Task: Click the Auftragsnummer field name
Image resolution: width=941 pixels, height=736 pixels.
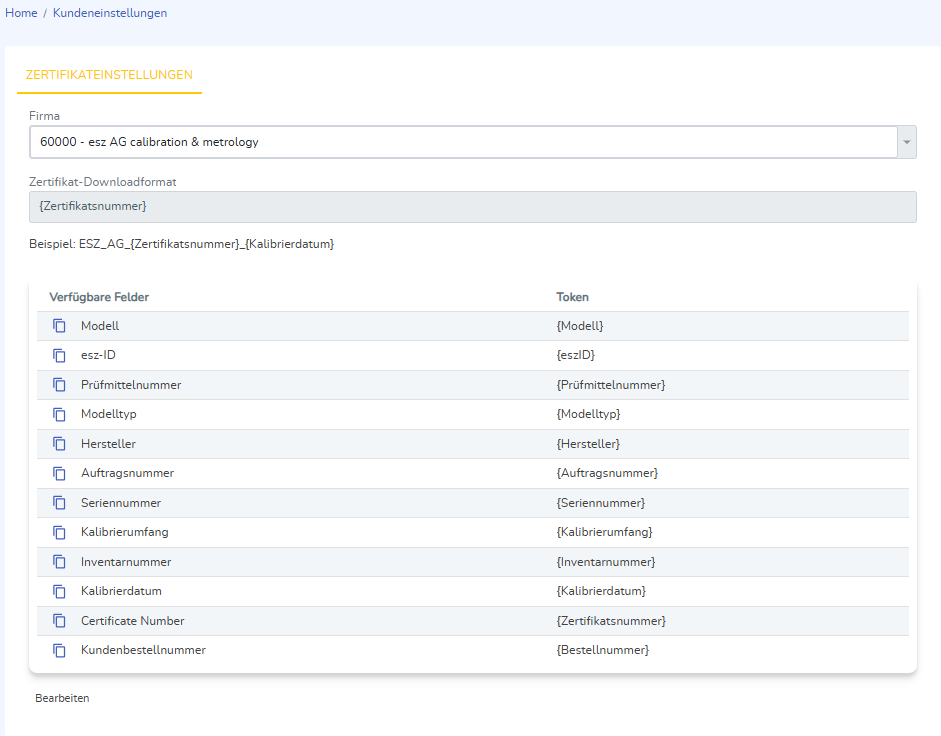Action: pos(128,473)
